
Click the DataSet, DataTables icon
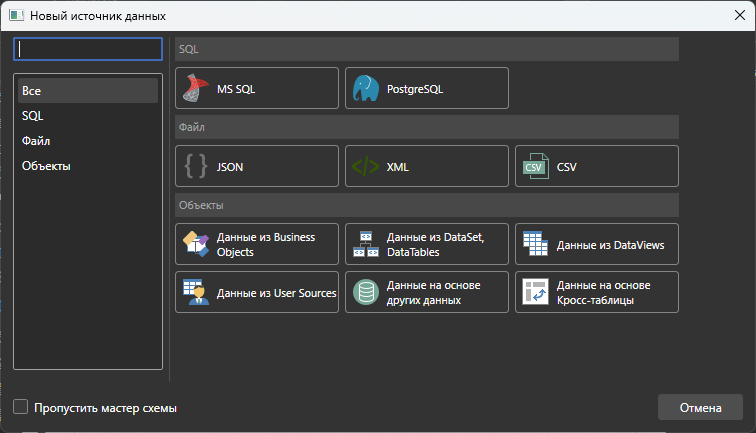click(366, 244)
